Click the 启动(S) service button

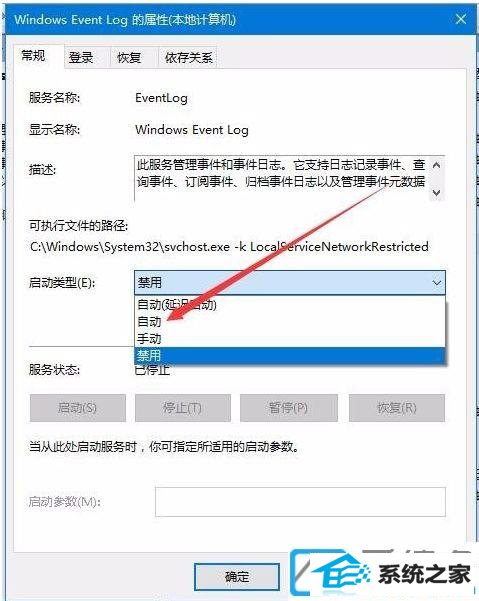pos(78,408)
